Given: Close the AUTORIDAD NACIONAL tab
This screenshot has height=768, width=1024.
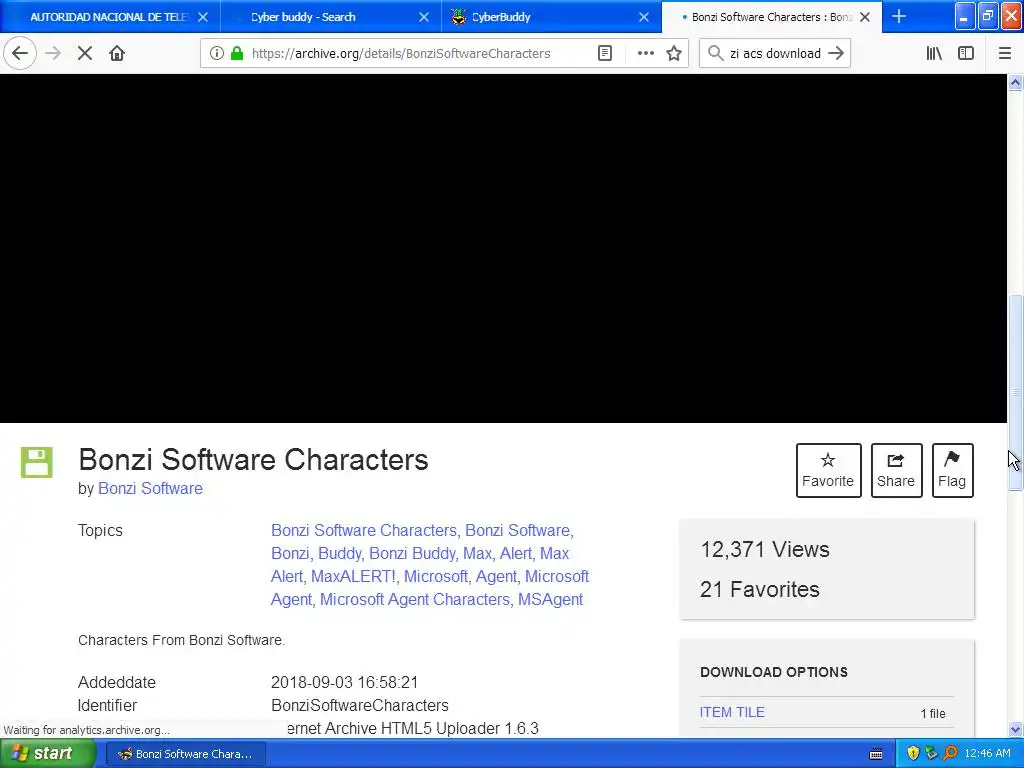Looking at the screenshot, I should tap(203, 17).
